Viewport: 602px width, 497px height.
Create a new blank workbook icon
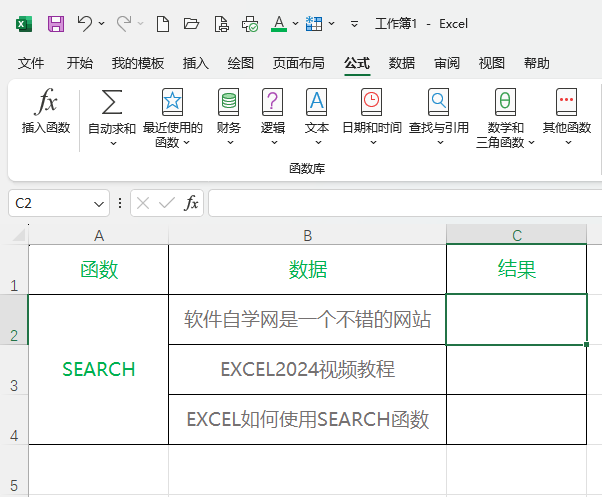pyautogui.click(x=163, y=24)
